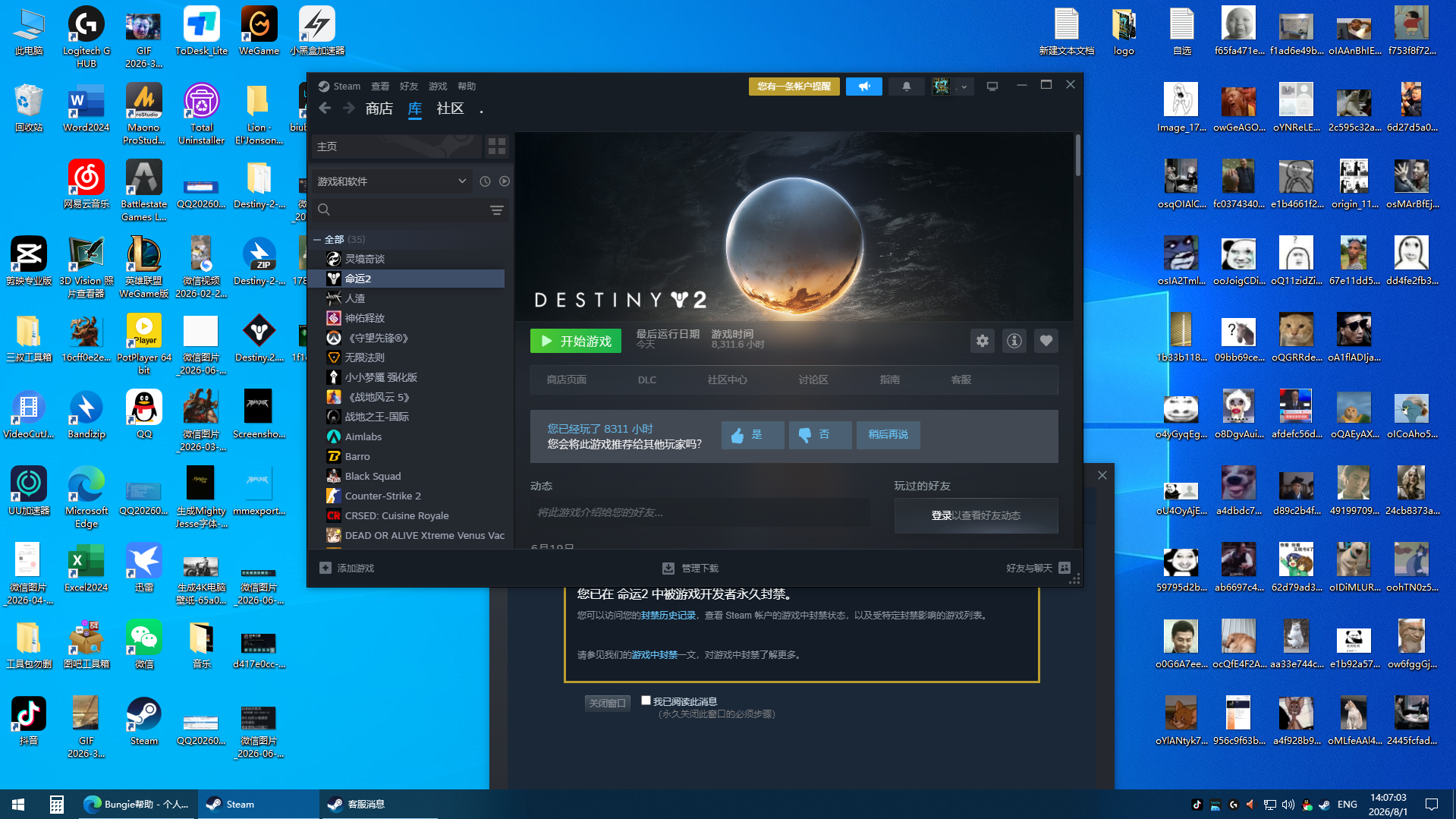This screenshot has width=1456, height=819.
Task: Click the Steam game page scrollbar
Action: tap(1077, 156)
